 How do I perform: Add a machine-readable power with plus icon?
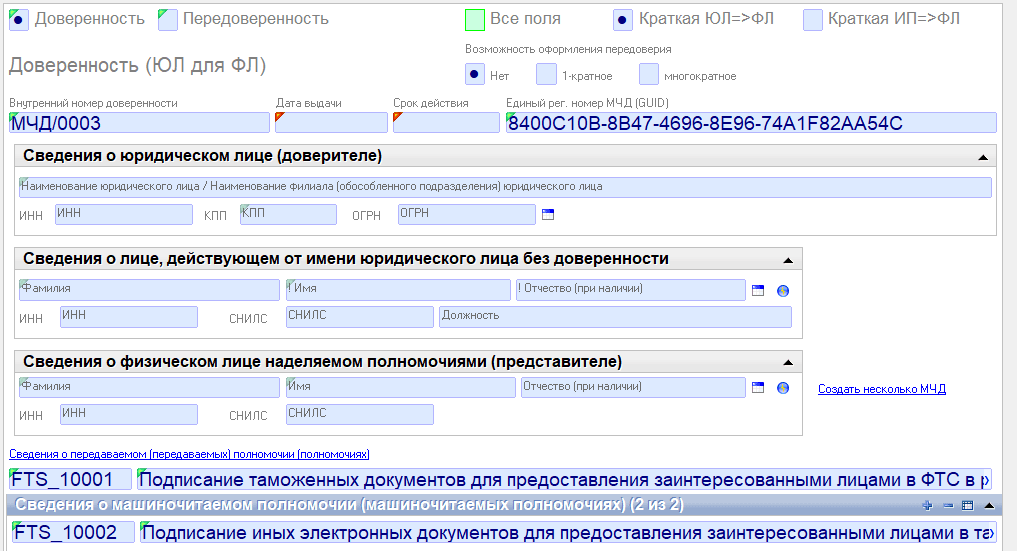coord(927,505)
